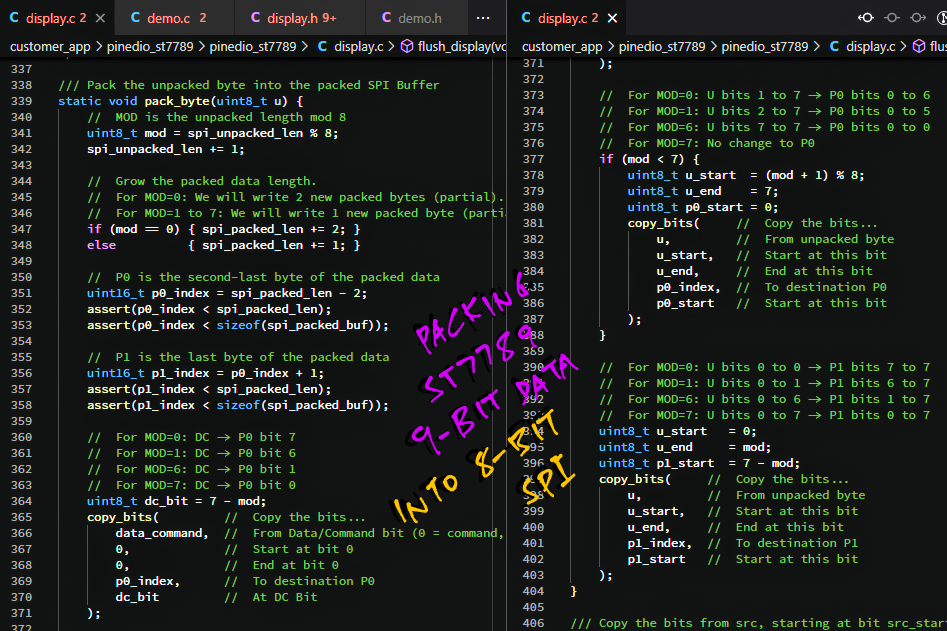The image size is (947, 631).
Task: Click flush_display symbol icon in left breadcrumb
Action: click(x=406, y=46)
